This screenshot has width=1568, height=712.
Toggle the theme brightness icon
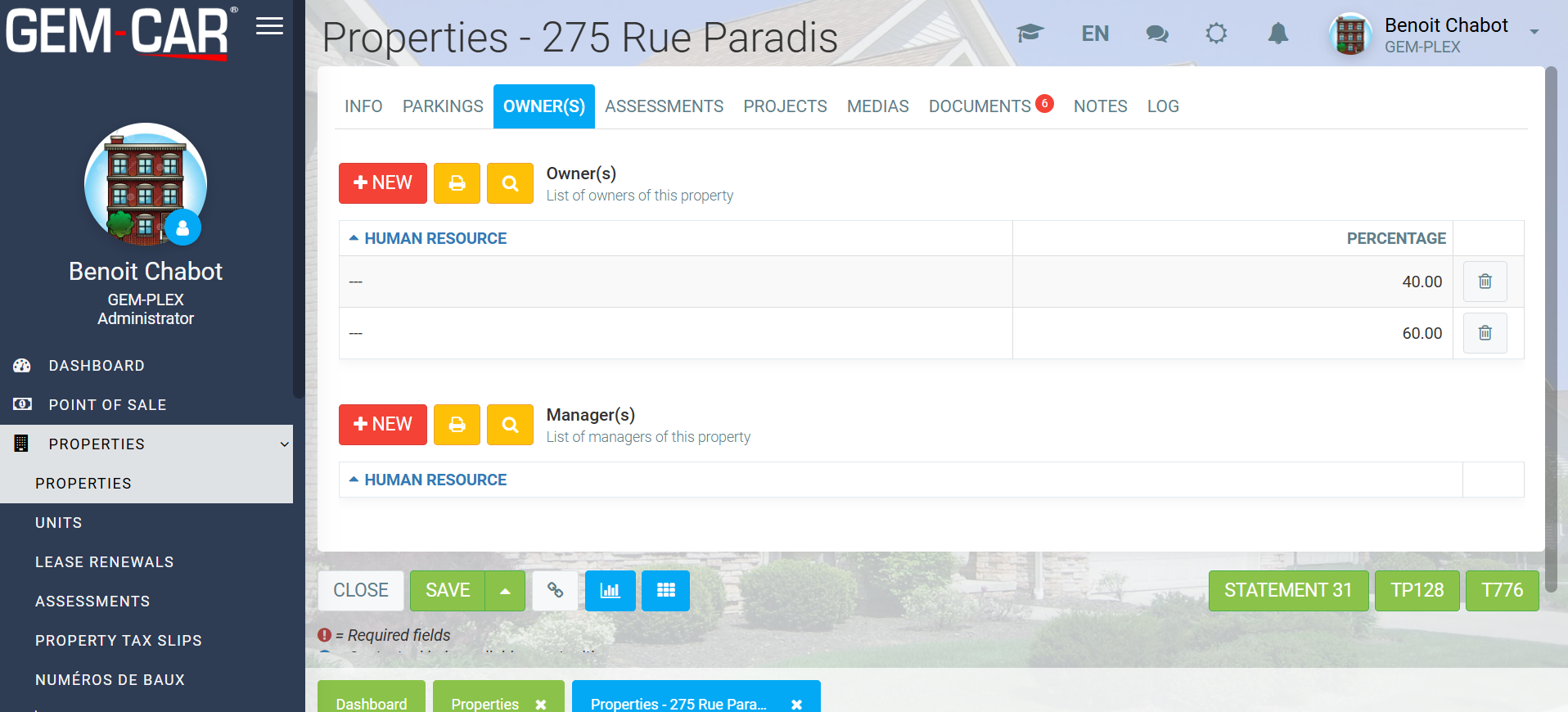(x=1216, y=34)
